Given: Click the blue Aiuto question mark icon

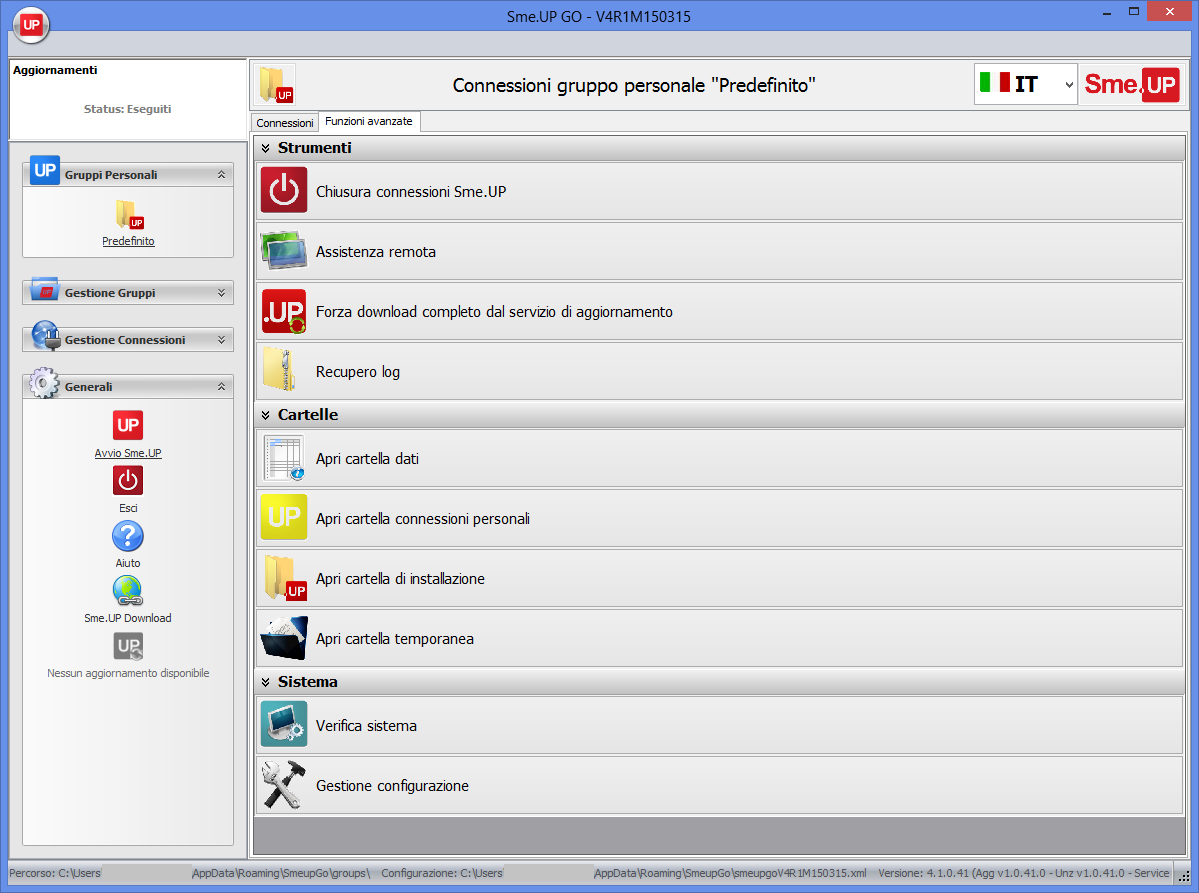Looking at the screenshot, I should pos(128,536).
